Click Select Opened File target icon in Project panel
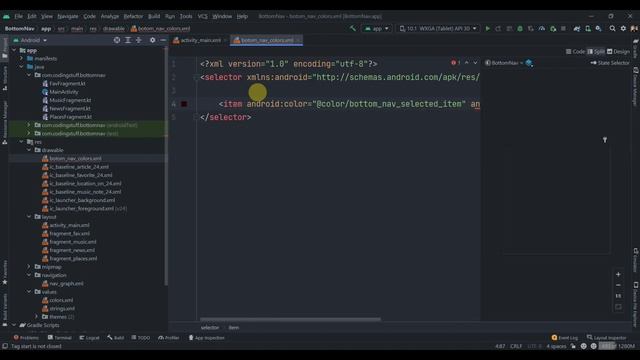Viewport: 640px width, 360px height. 117,40
